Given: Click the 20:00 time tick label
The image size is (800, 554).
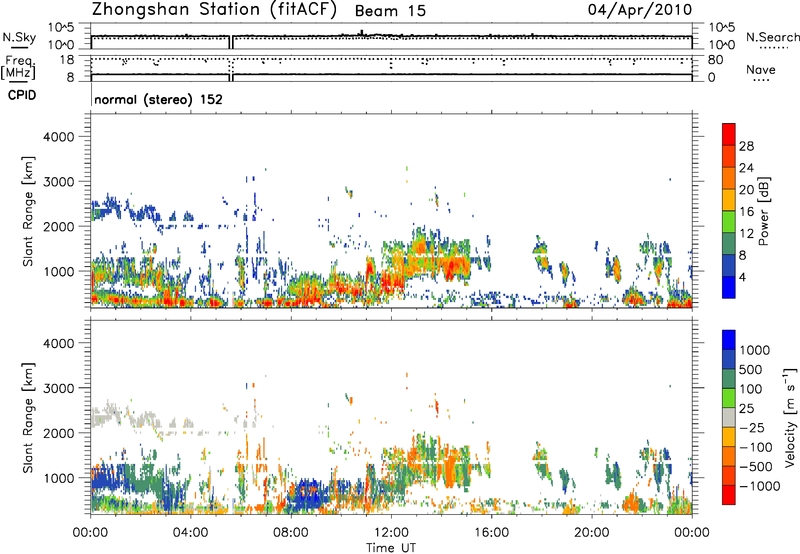Looking at the screenshot, I should coord(591,533).
